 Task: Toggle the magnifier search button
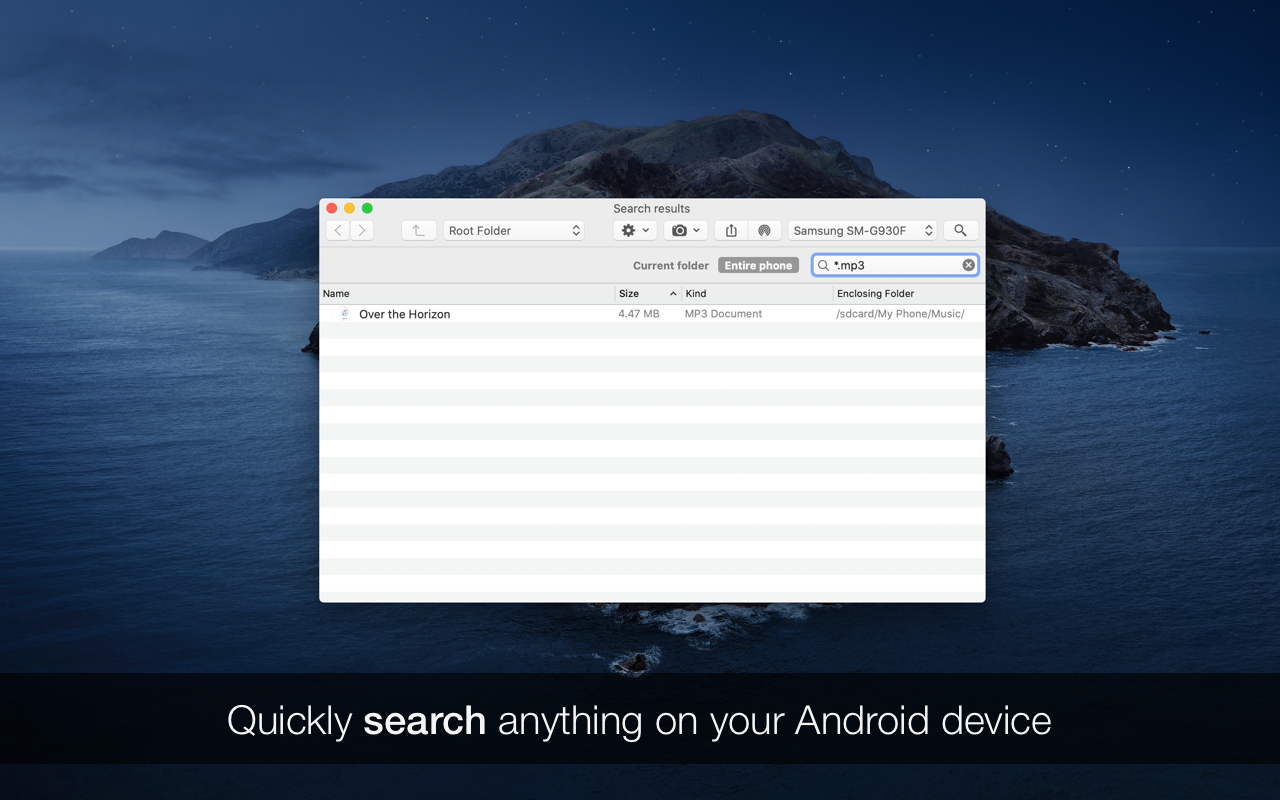pos(960,230)
